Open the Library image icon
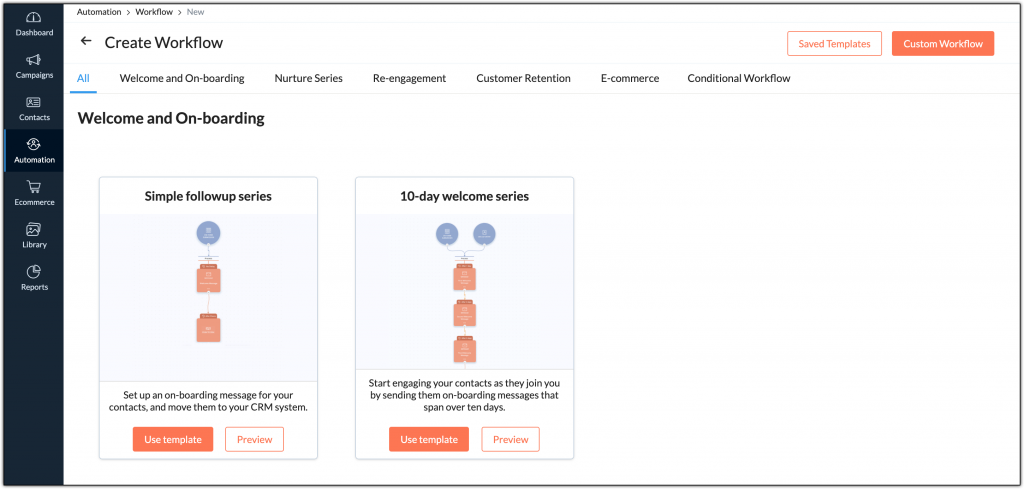Viewport: 1024px width, 489px height. [x=34, y=230]
